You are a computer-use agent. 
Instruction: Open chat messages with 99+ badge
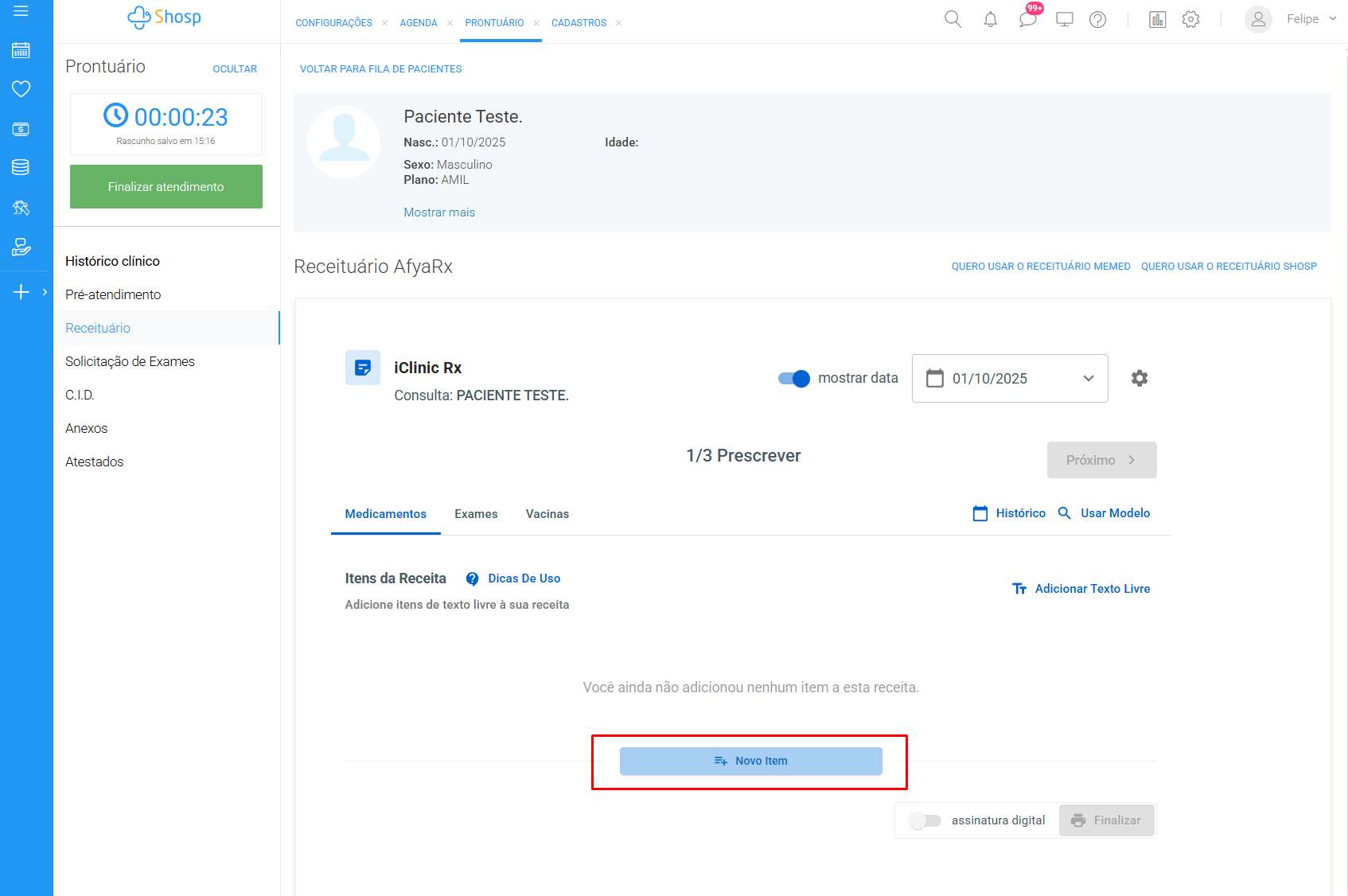tap(1027, 19)
